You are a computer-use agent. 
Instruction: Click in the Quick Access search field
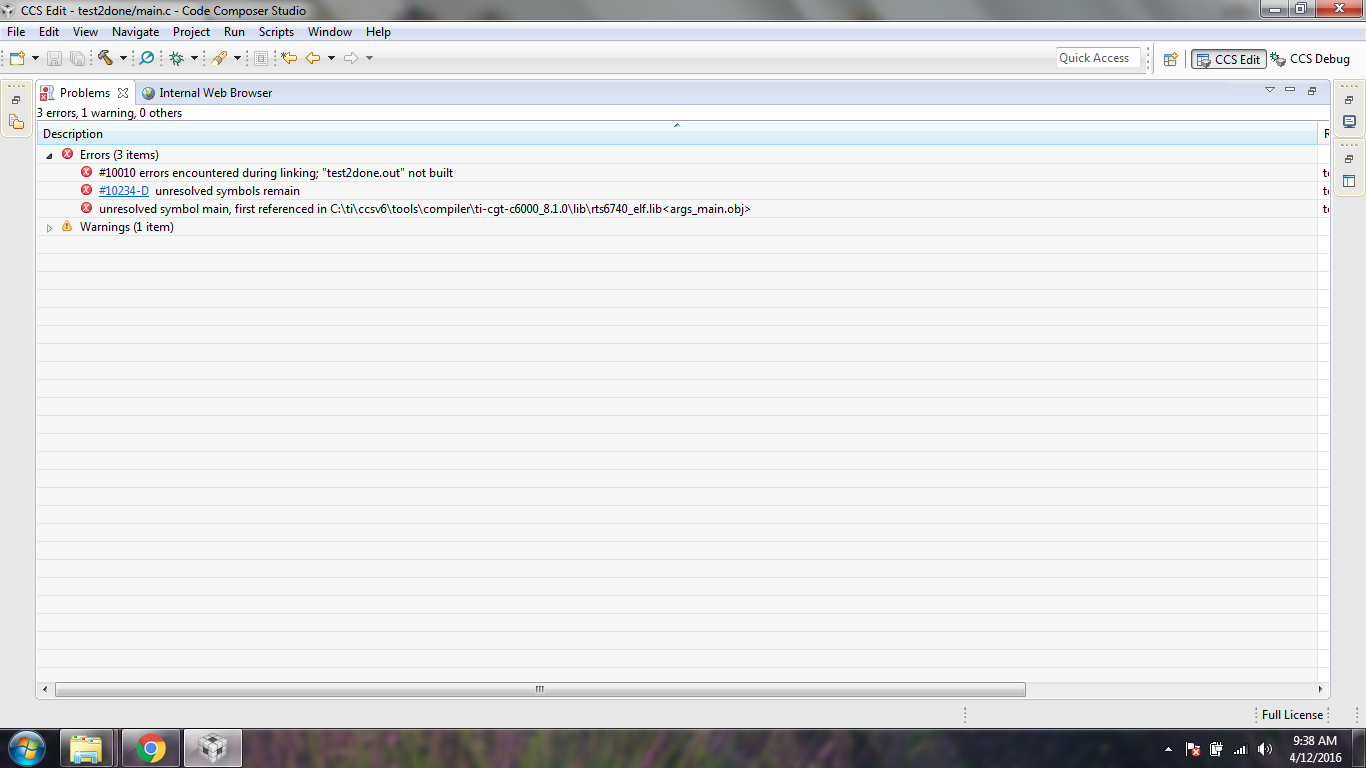coord(1098,58)
